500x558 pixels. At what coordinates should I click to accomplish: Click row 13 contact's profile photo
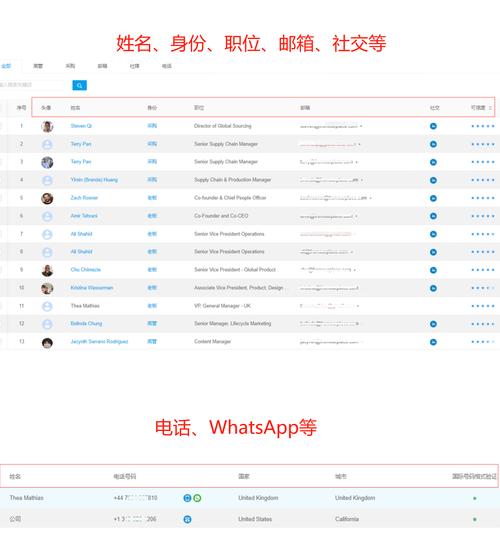coord(47,342)
